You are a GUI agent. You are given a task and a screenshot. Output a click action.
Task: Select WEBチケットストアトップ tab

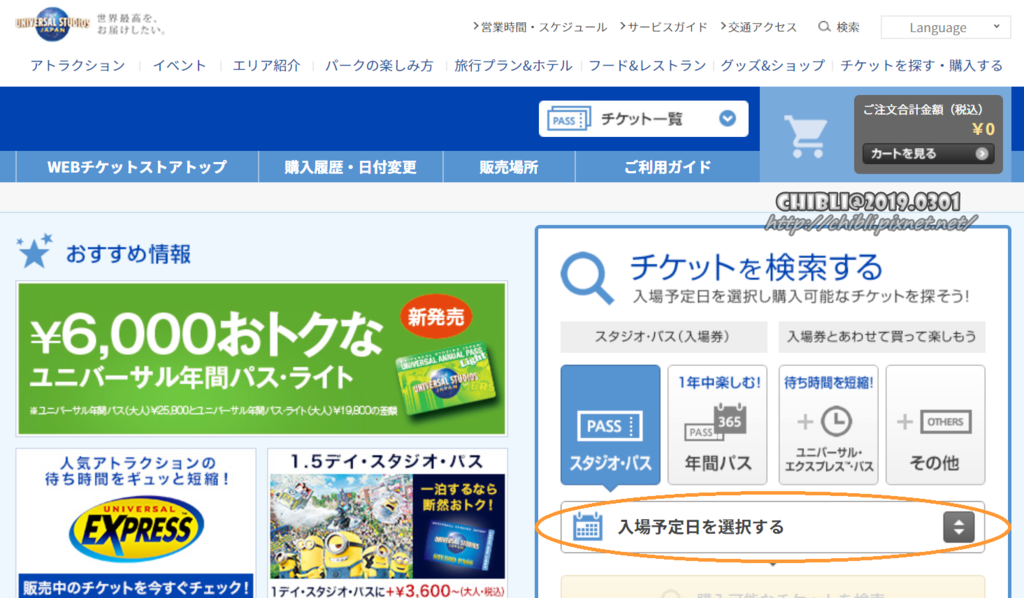click(137, 167)
